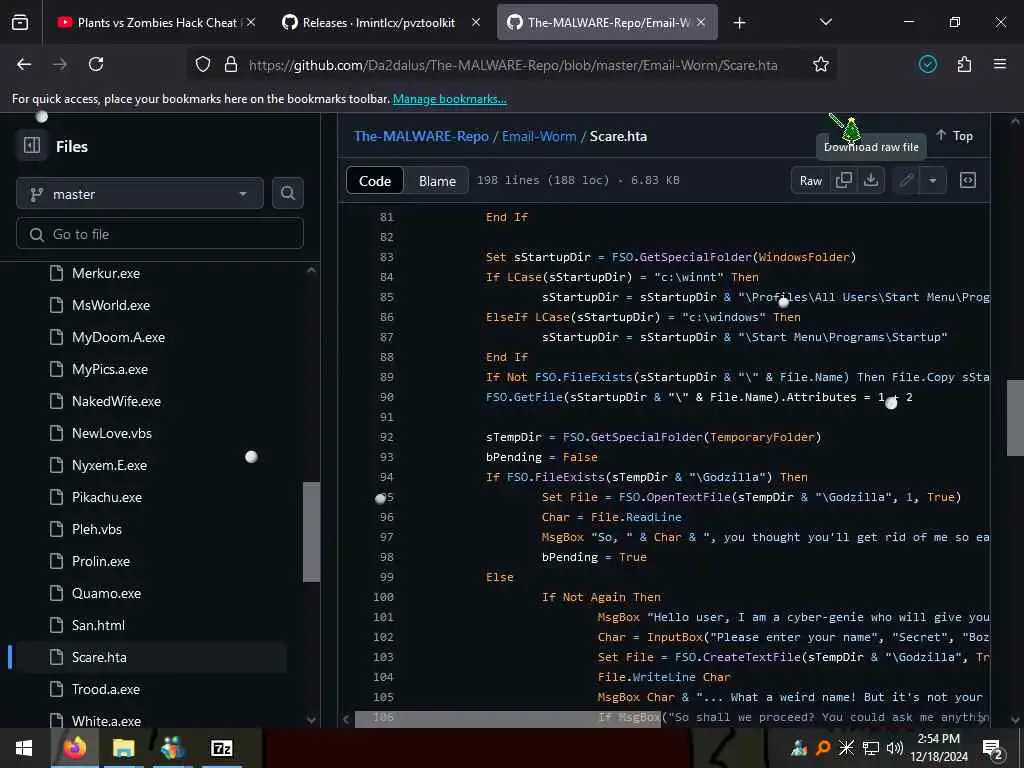Open the network tray icon
Image resolution: width=1024 pixels, height=768 pixels.
pos(871,748)
